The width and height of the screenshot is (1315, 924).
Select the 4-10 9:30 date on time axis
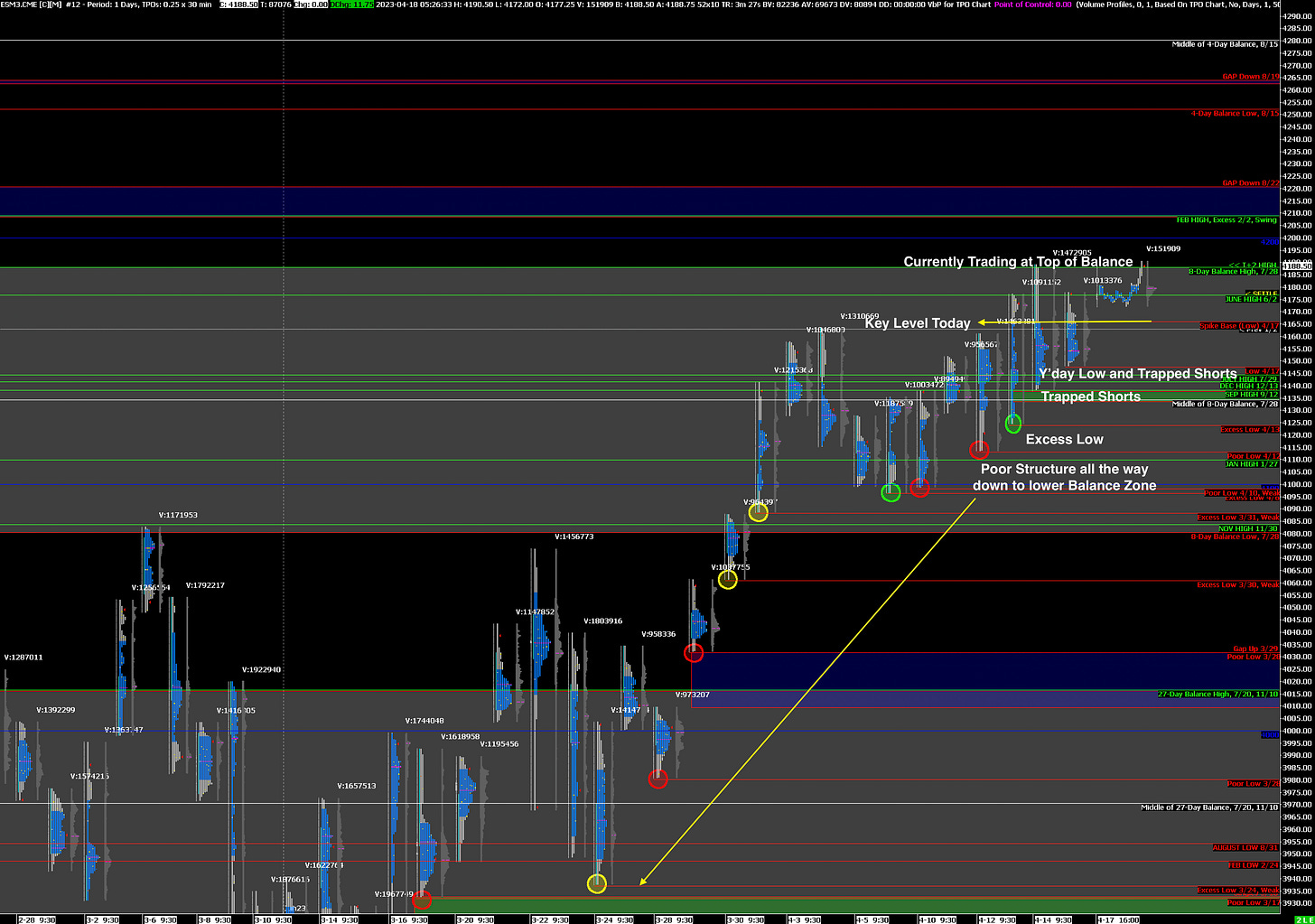(937, 919)
